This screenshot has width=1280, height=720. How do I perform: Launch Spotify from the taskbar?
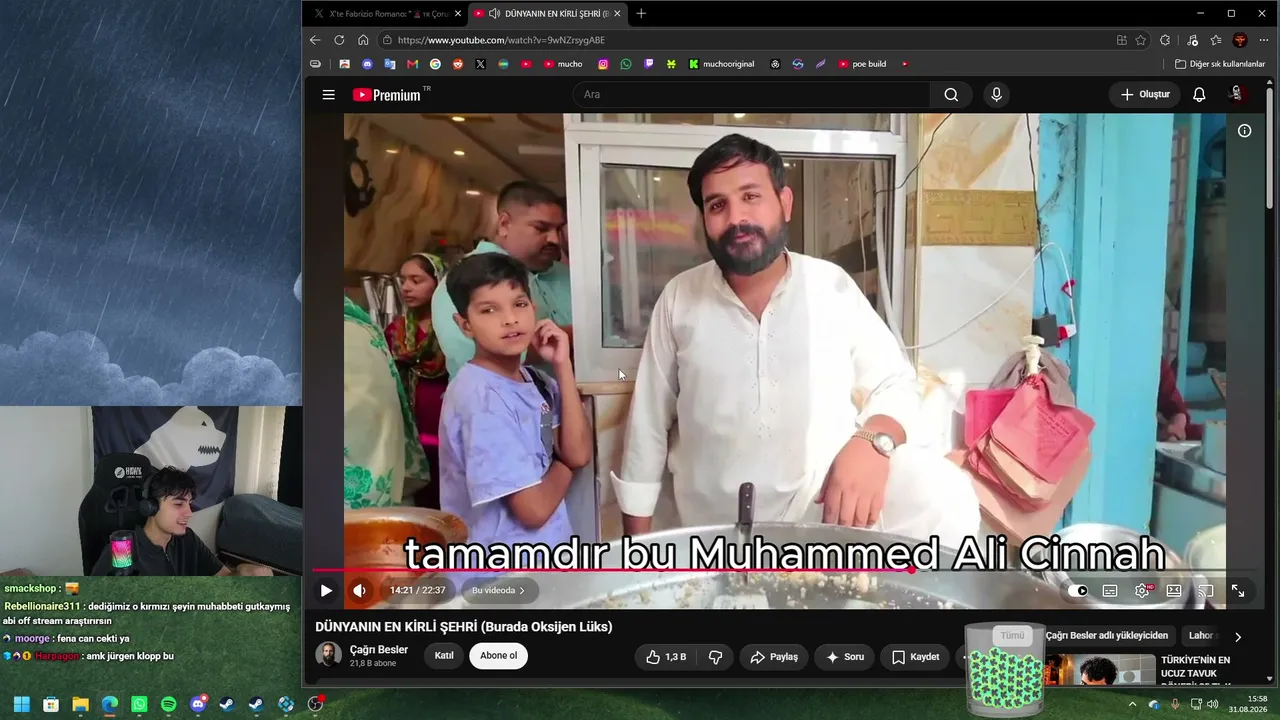click(x=168, y=704)
